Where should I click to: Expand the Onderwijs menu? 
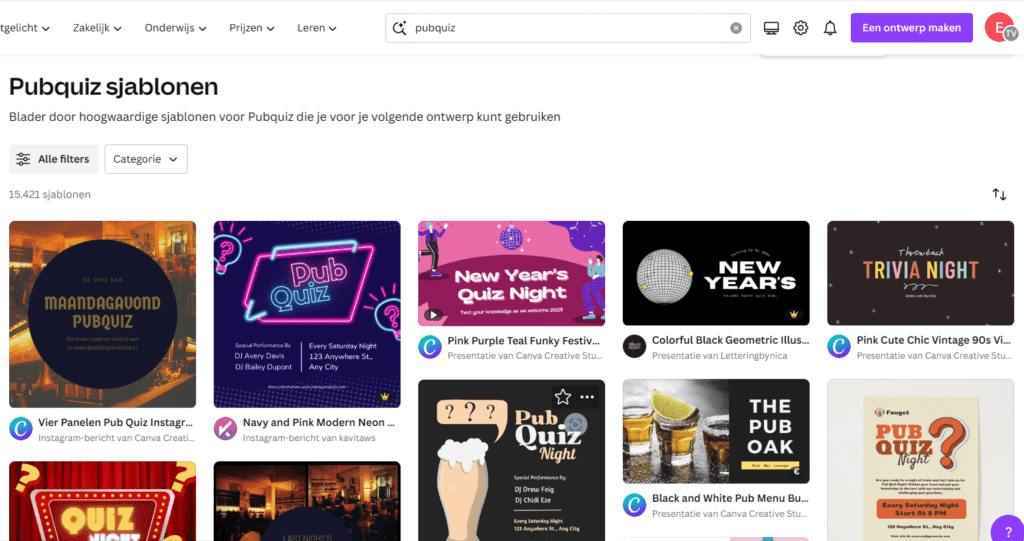tap(176, 28)
